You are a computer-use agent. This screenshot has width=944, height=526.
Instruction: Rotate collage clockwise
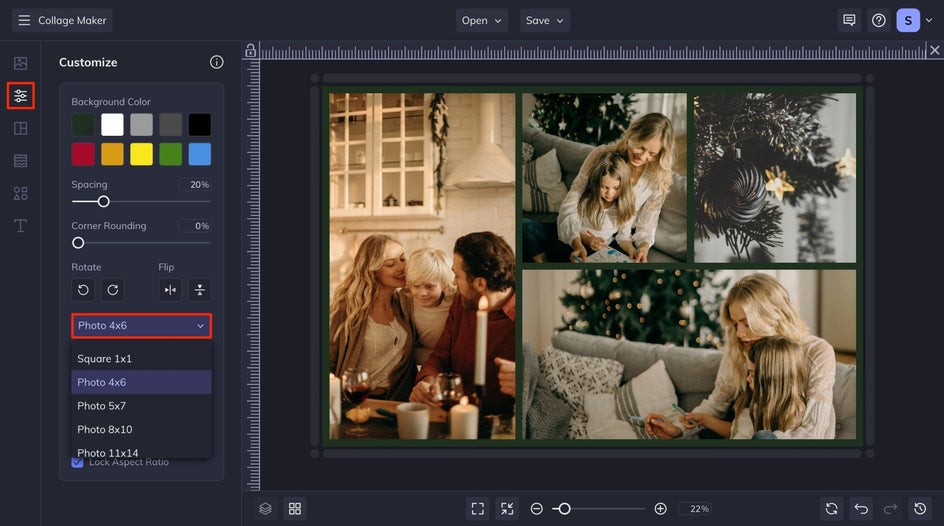click(113, 290)
